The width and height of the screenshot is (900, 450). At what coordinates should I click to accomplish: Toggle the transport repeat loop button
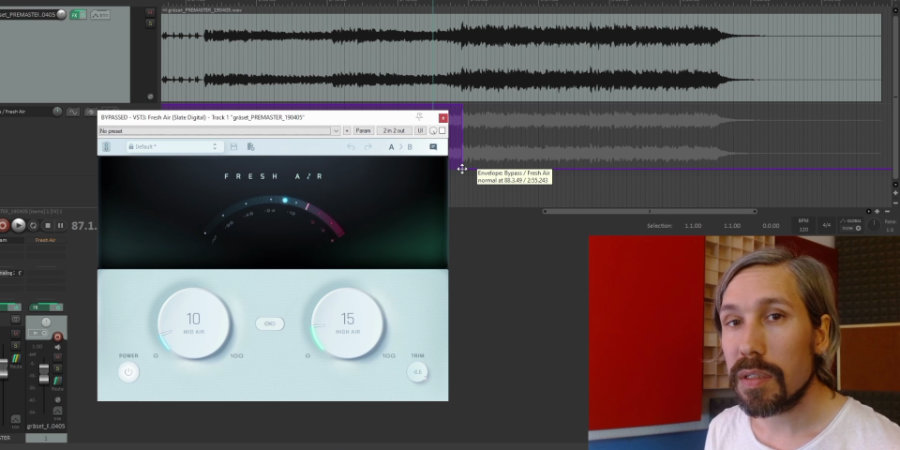(x=34, y=226)
